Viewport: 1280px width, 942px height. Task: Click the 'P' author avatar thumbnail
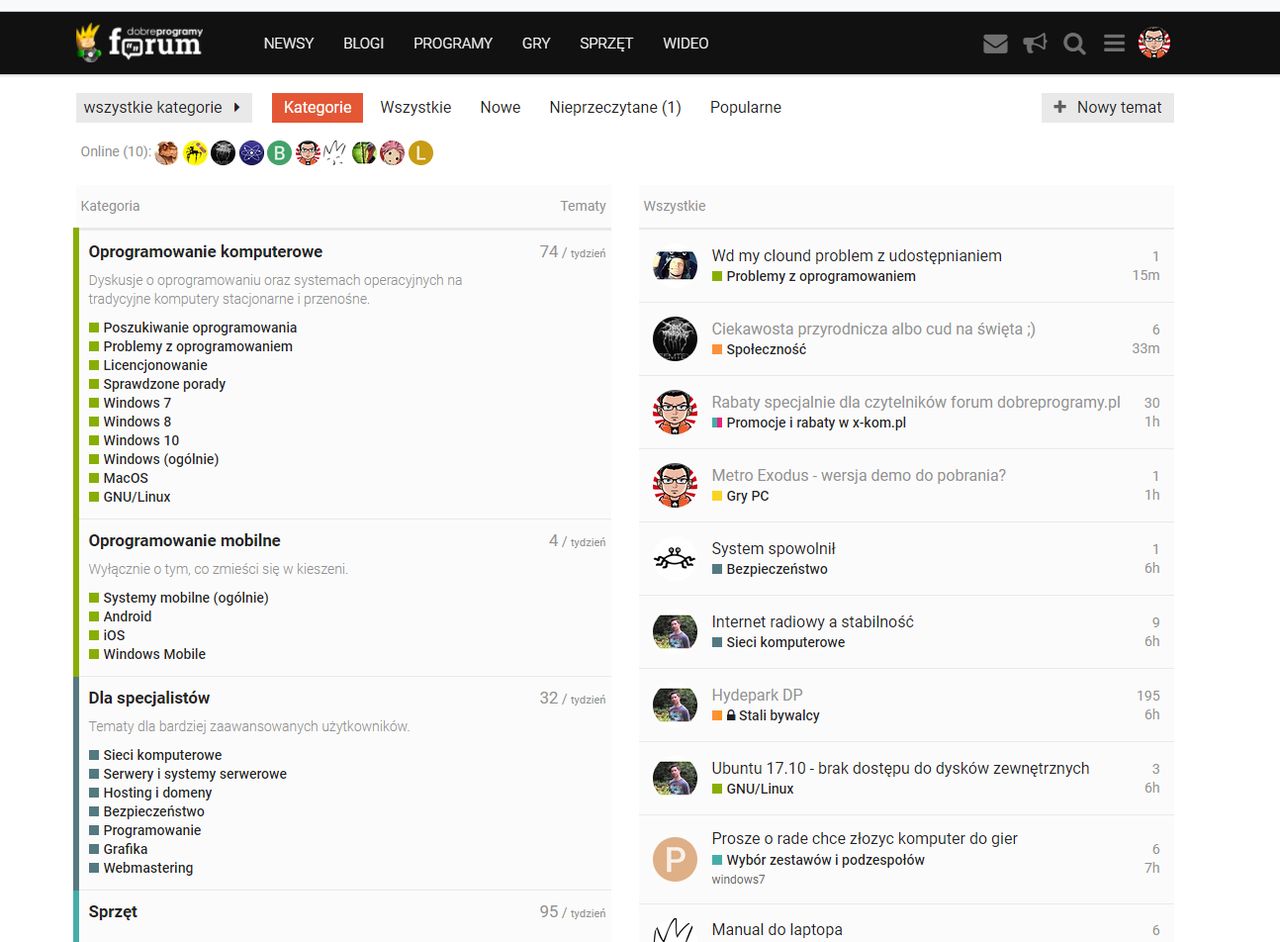pos(674,858)
